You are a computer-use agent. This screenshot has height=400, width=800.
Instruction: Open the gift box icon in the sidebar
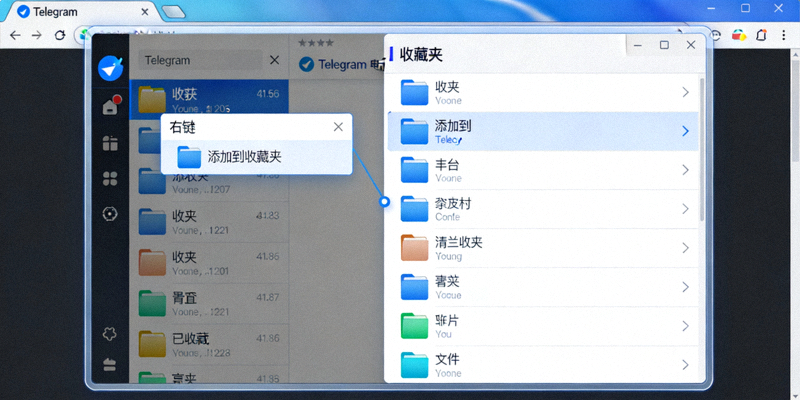[x=110, y=143]
